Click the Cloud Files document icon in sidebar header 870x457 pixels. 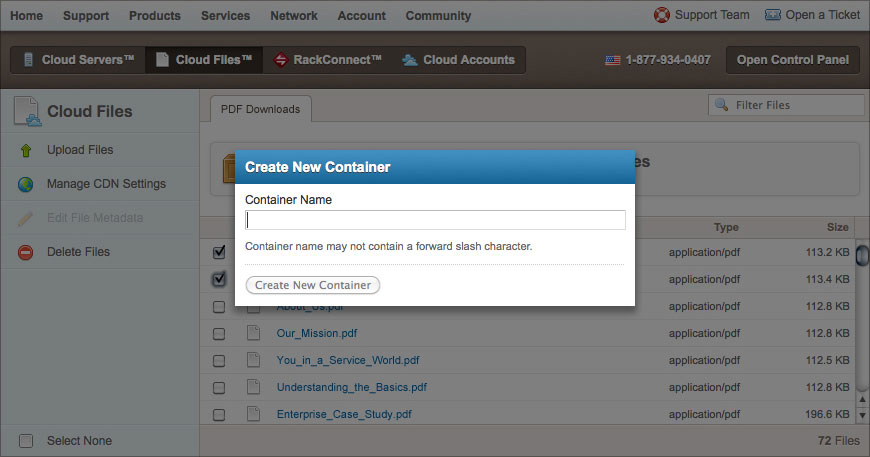28,111
